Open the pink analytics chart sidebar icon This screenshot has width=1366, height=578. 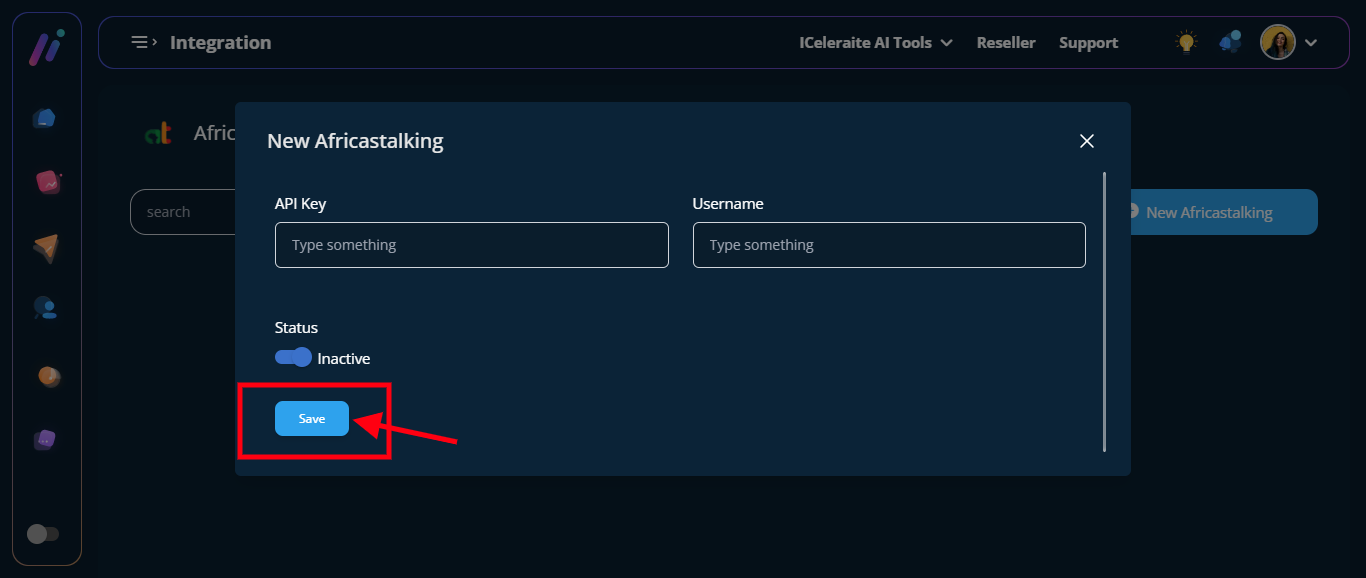[x=47, y=182]
